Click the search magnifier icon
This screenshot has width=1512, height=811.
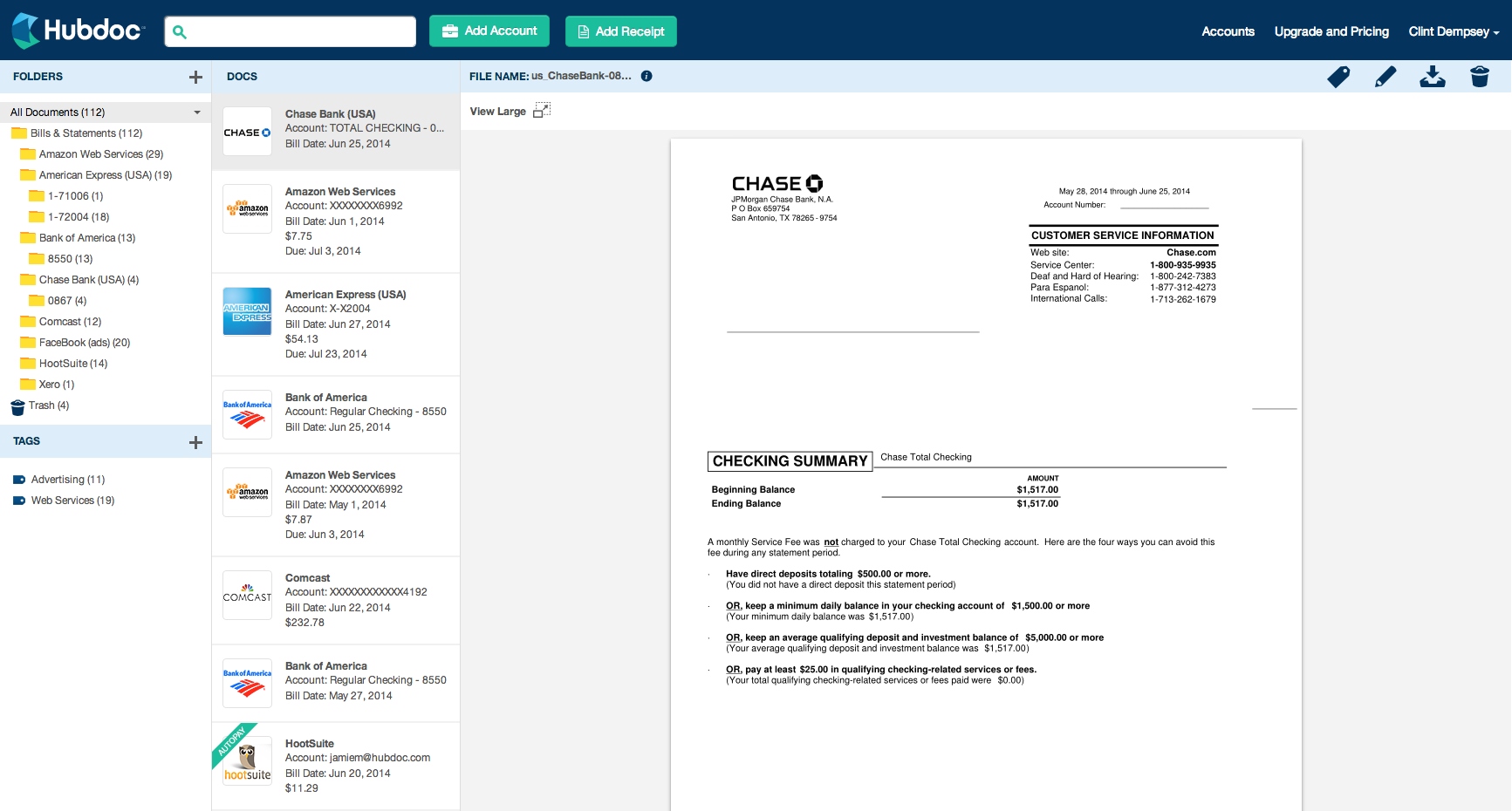coord(180,31)
